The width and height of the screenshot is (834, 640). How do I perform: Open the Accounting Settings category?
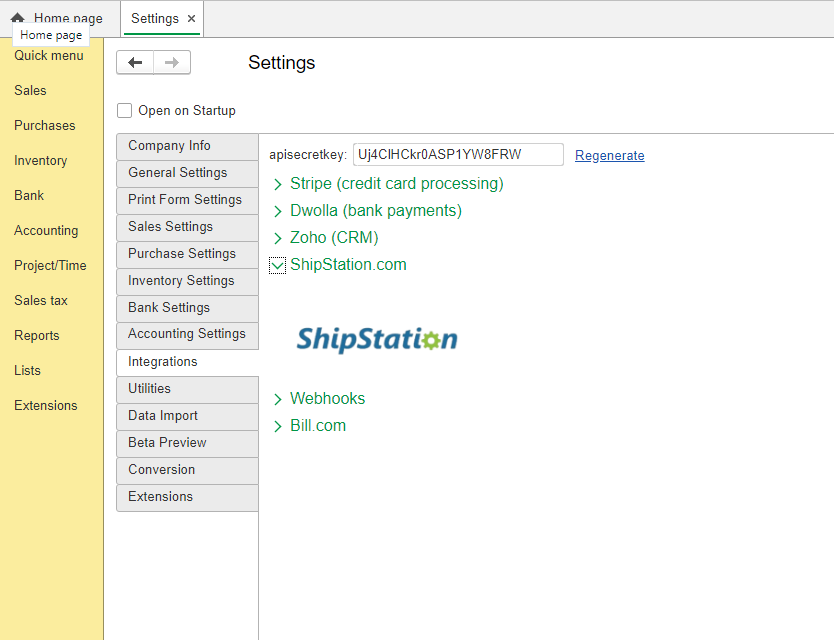tap(187, 335)
